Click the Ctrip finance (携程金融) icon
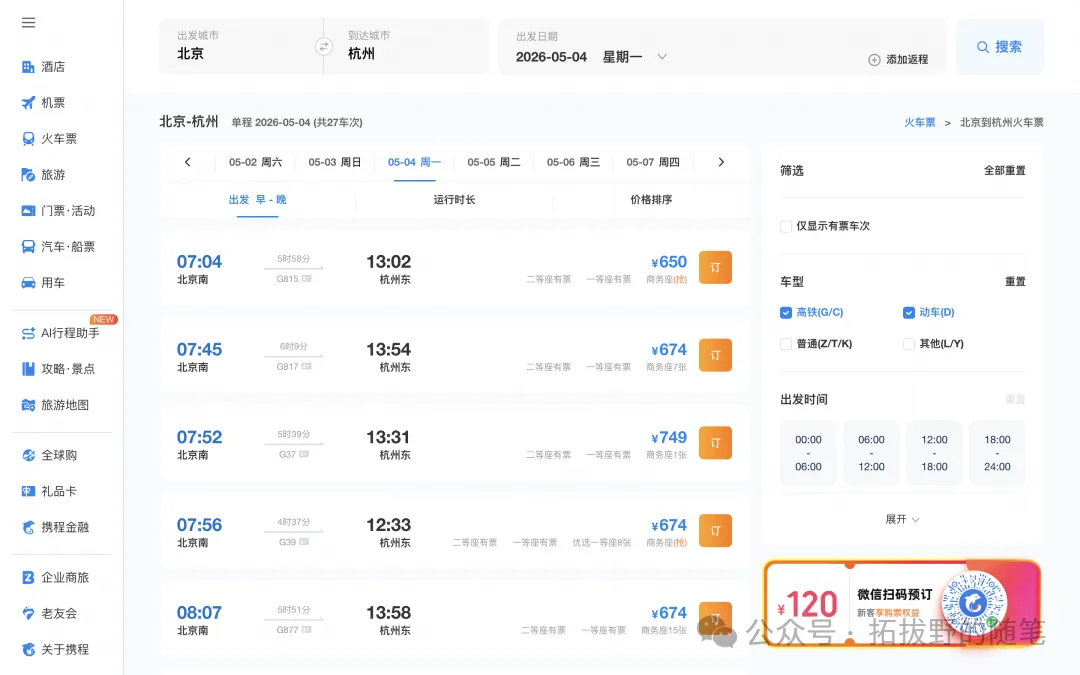1080x675 pixels. [x=28, y=528]
